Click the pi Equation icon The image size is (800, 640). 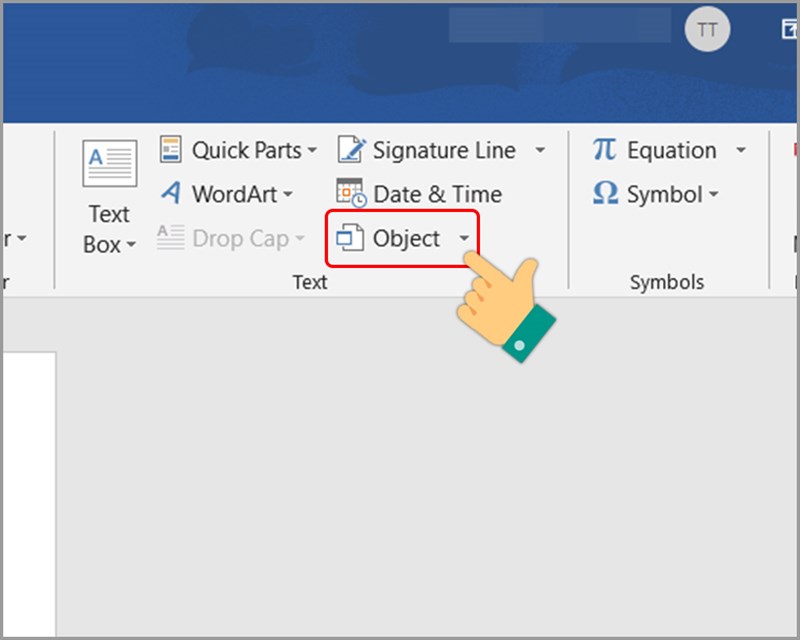coord(604,150)
